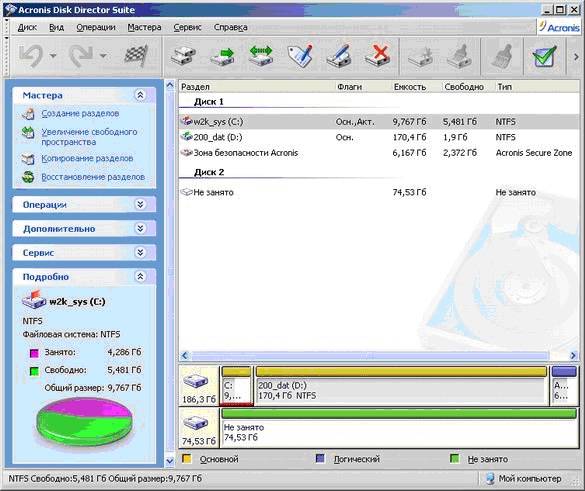Click the Change label tag icon
This screenshot has height=491, width=585.
(x=300, y=56)
